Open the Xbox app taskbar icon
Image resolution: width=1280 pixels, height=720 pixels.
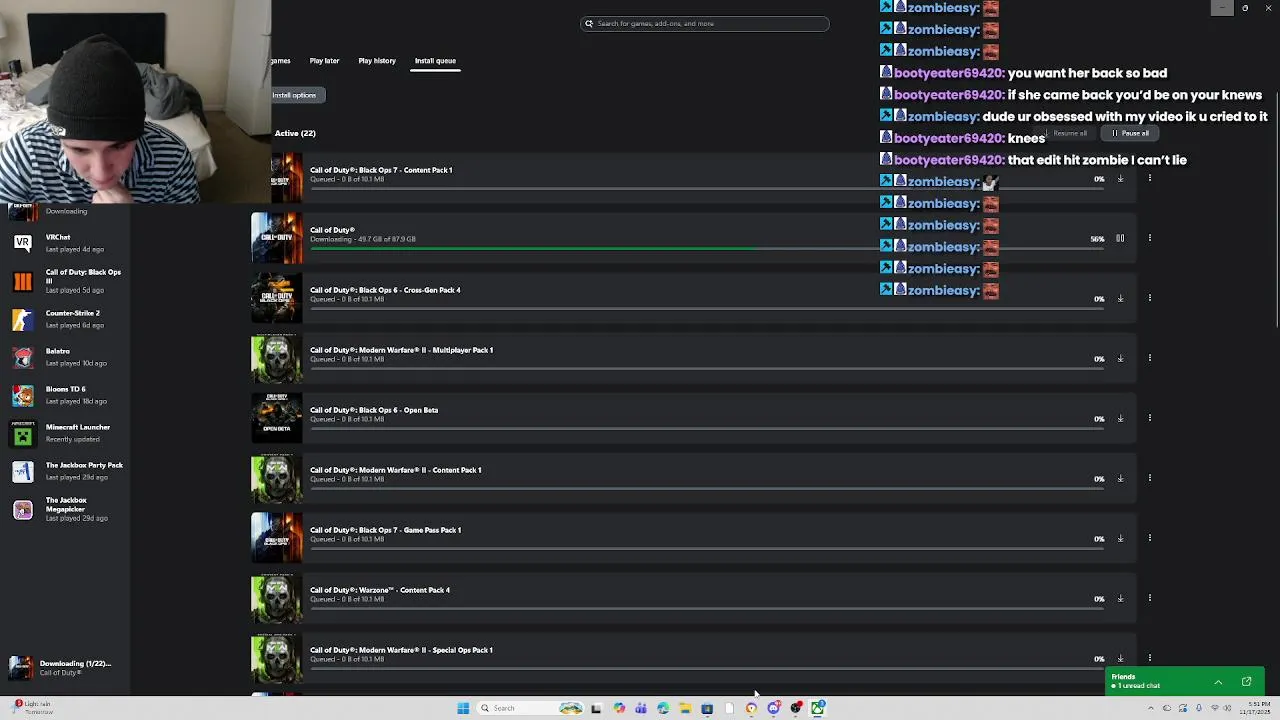click(818, 708)
